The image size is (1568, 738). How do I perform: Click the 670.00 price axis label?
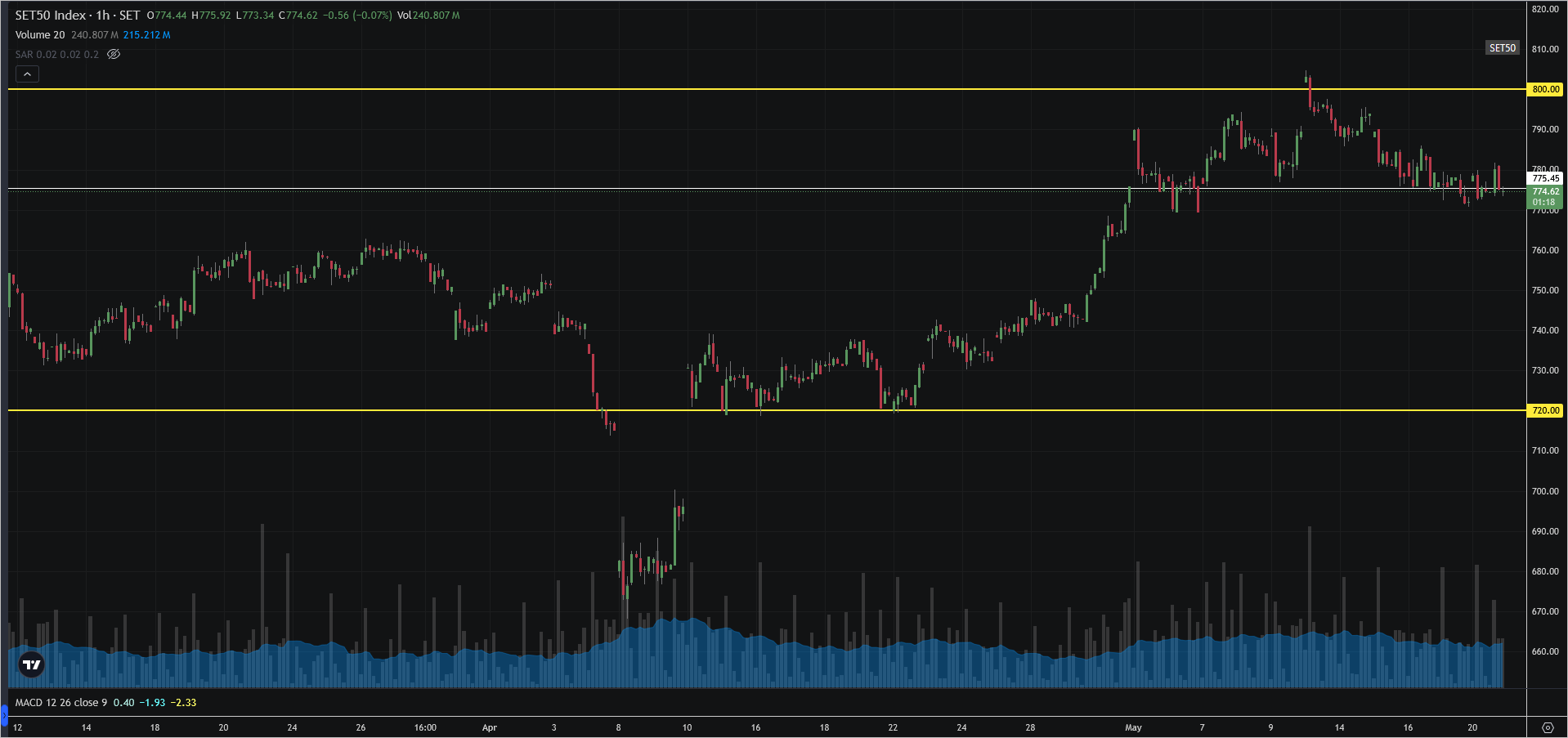(1545, 611)
